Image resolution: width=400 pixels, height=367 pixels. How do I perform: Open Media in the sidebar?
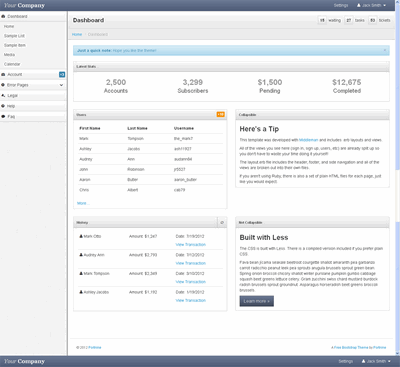(x=9, y=54)
